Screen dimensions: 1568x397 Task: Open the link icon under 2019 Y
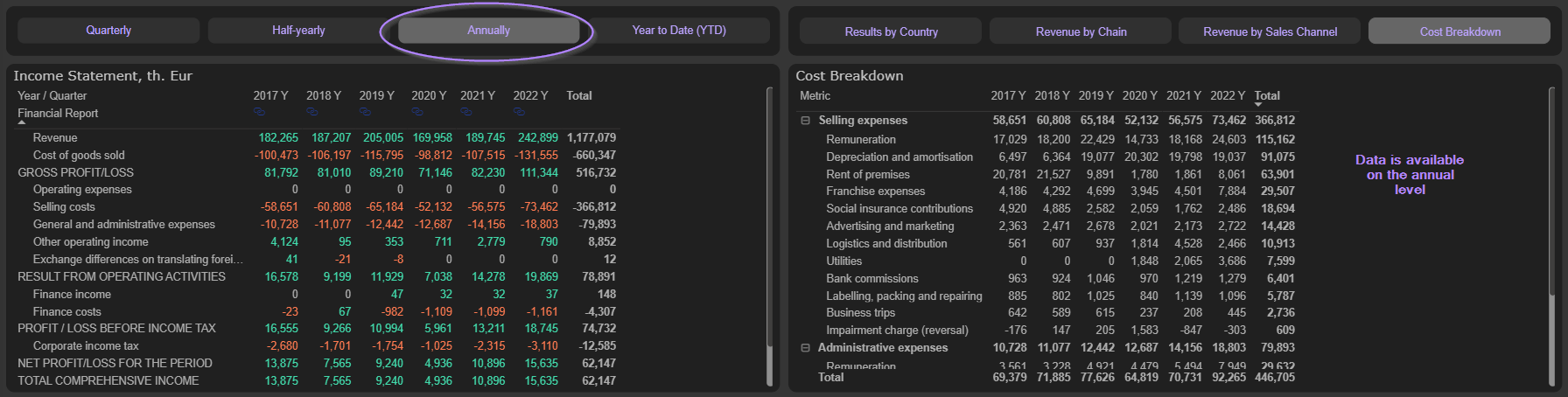(x=365, y=112)
